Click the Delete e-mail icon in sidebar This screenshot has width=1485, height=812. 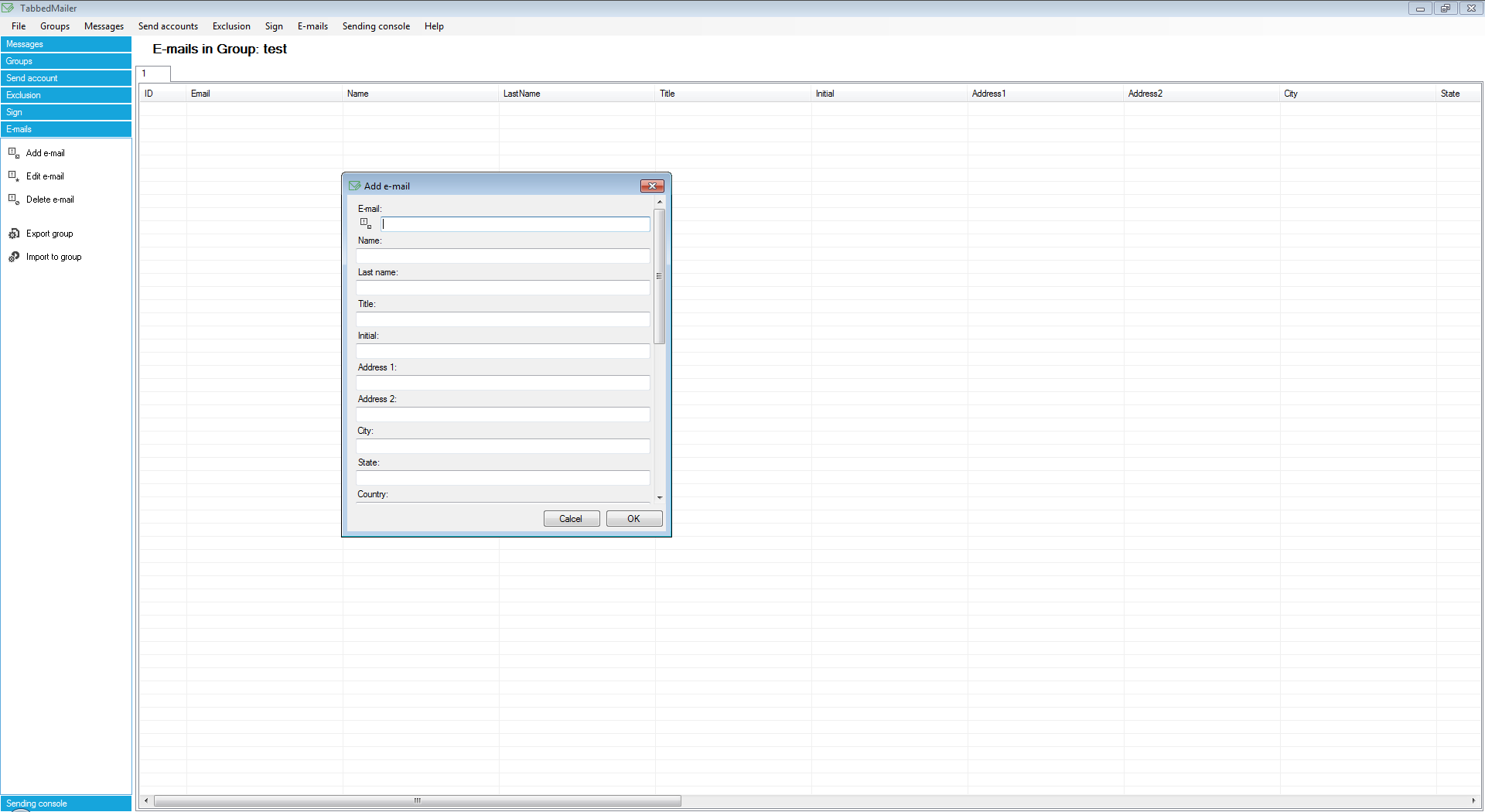click(x=14, y=200)
